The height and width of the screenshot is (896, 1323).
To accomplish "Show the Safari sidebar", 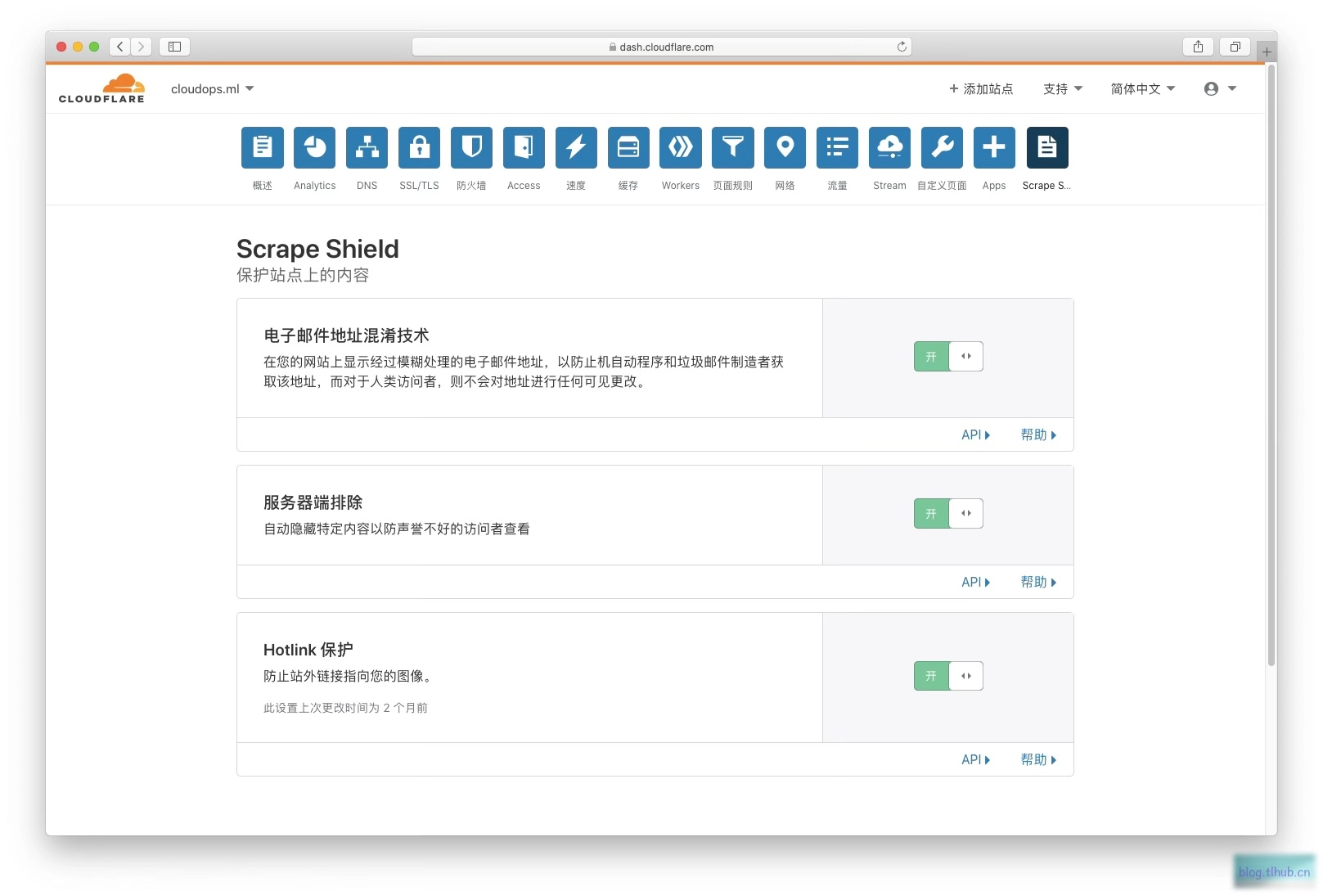I will point(174,47).
